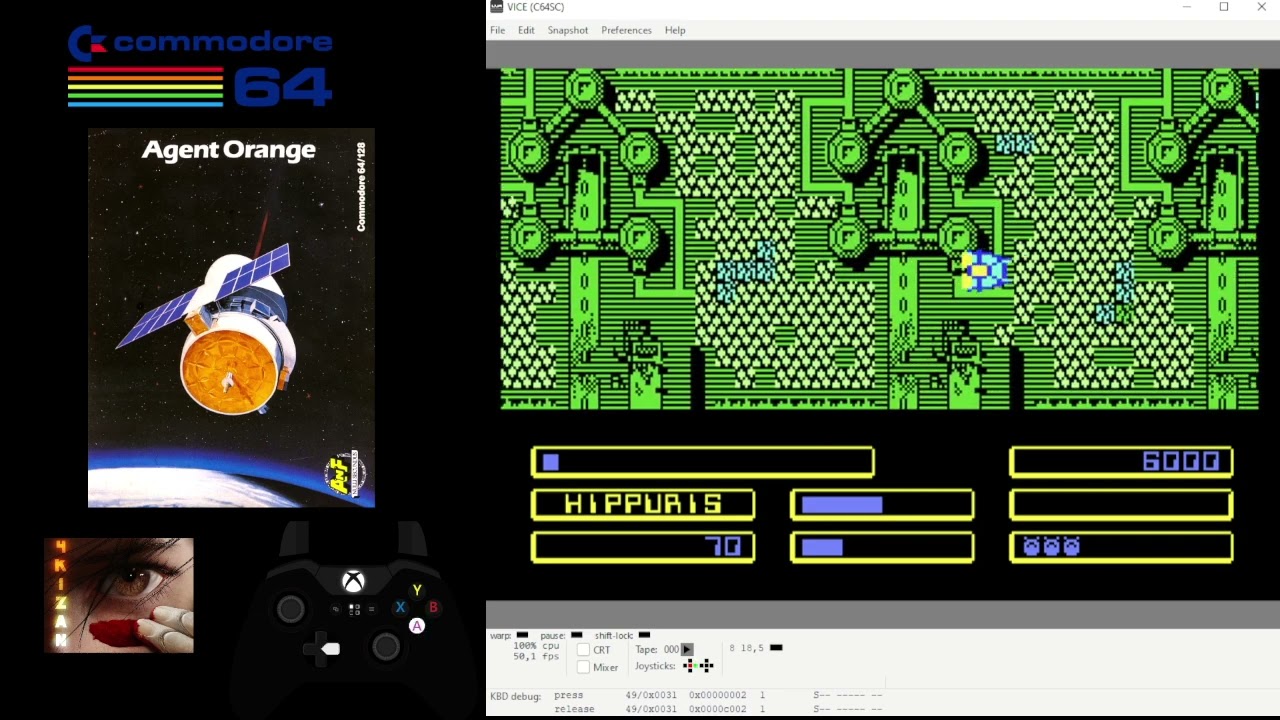Screen dimensions: 1280x720
Task: Maximize the VICE window
Action: click(x=1223, y=7)
